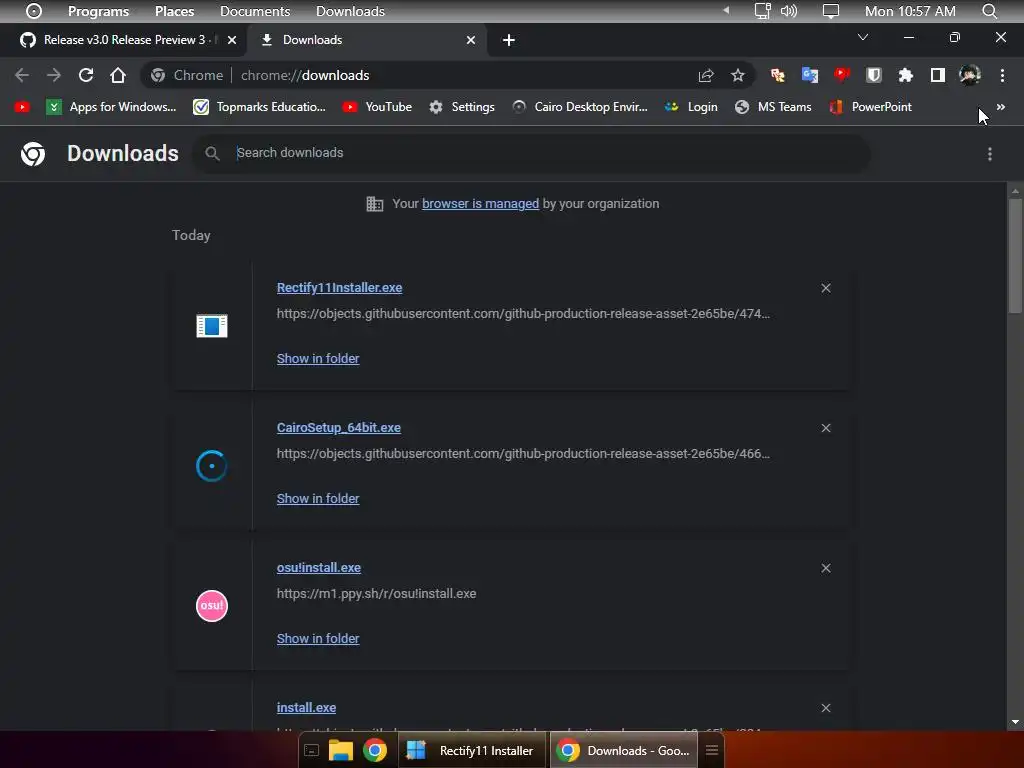Click the share page icon in address bar
The image size is (1024, 768).
[706, 75]
